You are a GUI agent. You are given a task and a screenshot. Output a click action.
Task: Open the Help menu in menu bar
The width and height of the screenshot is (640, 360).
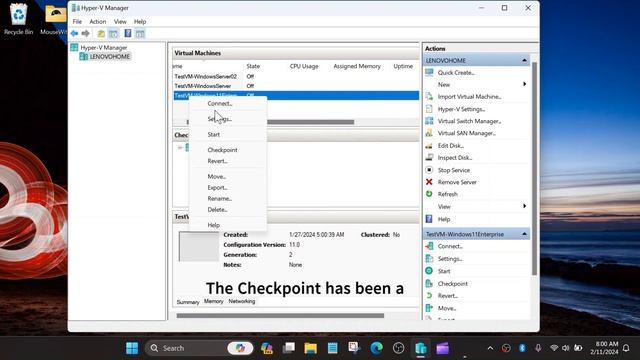point(140,22)
